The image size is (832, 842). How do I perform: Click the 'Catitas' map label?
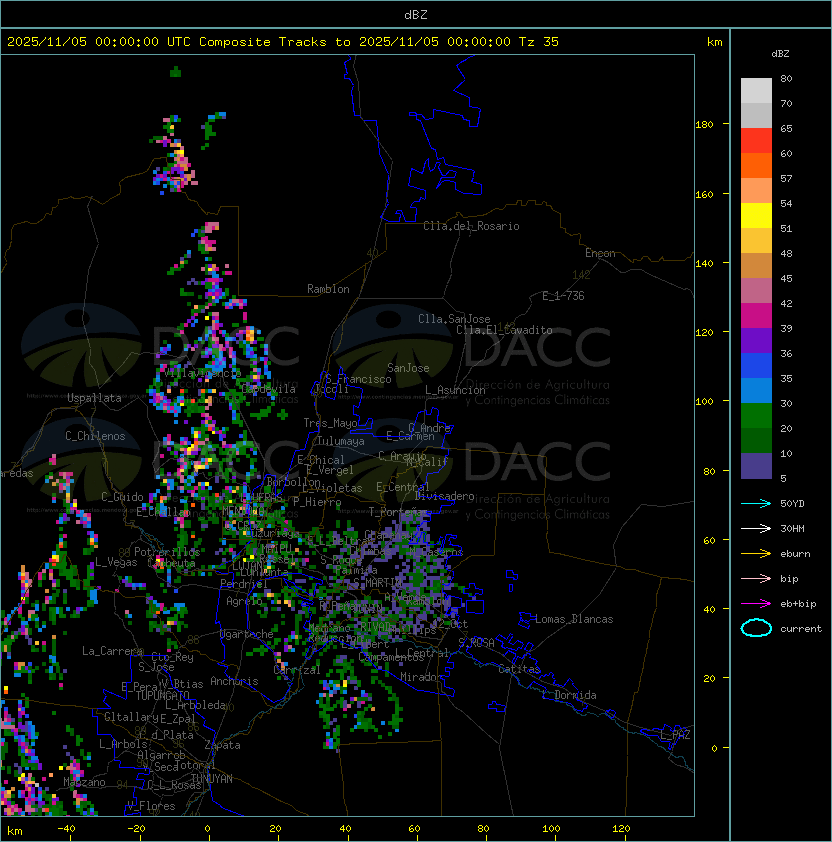[x=519, y=669]
